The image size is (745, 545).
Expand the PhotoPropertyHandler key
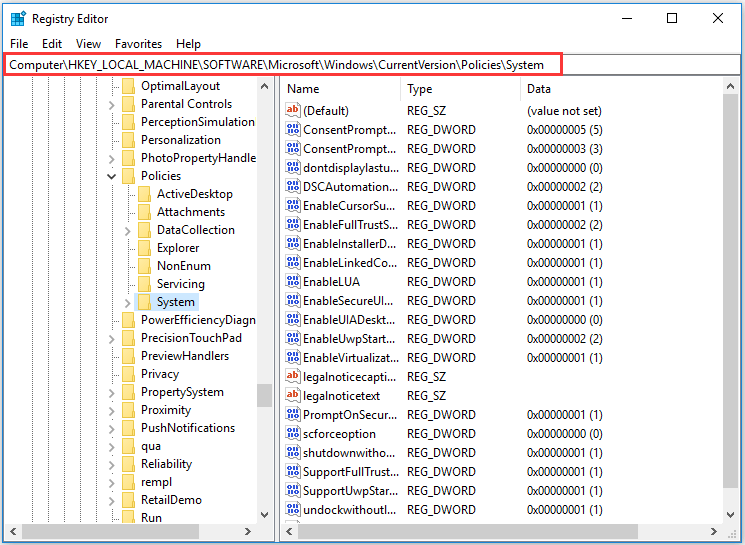coord(112,159)
